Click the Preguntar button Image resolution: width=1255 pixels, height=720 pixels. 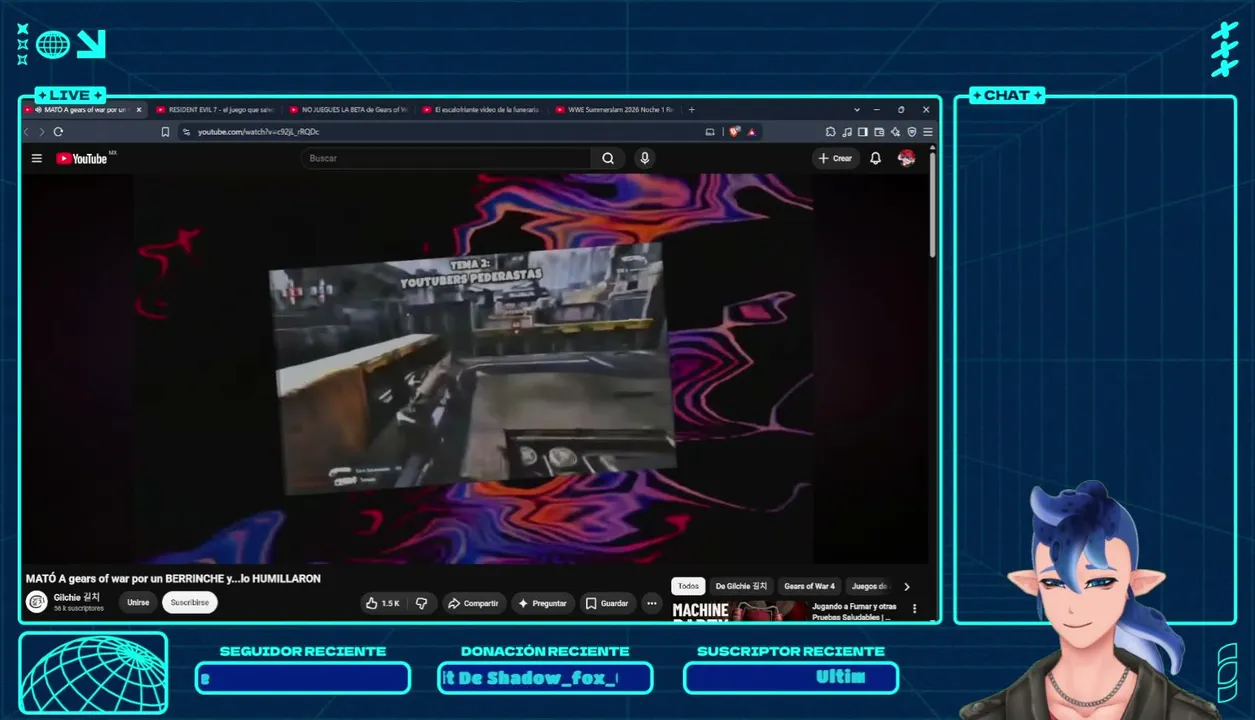[x=544, y=603]
